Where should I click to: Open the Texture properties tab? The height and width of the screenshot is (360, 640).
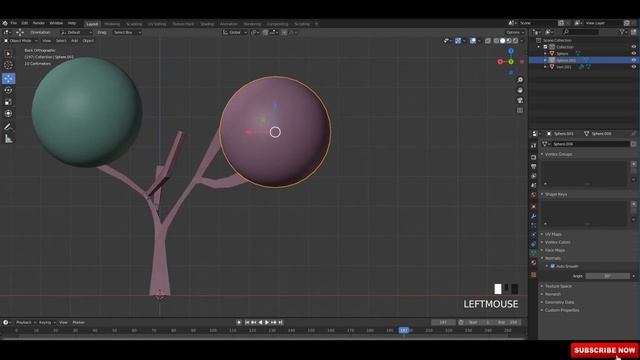click(533, 275)
